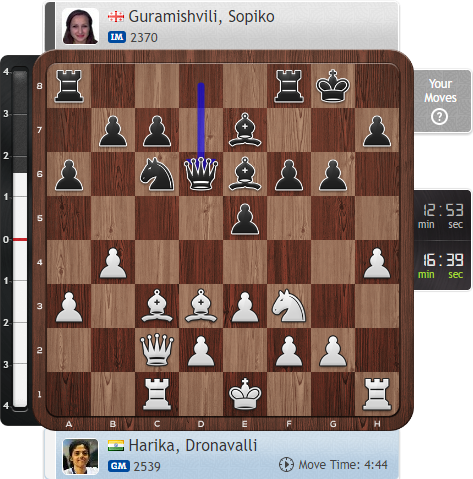The width and height of the screenshot is (473, 479).
Task: Click the question mark help icon
Action: [439, 117]
